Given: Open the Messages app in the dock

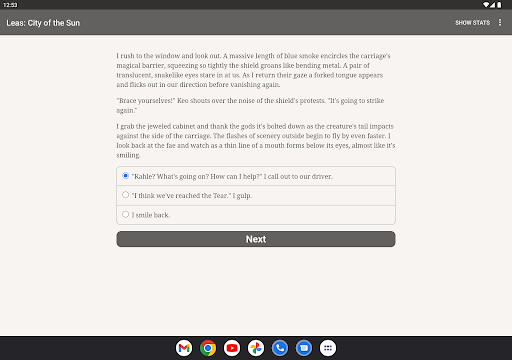Looking at the screenshot, I should 304,348.
